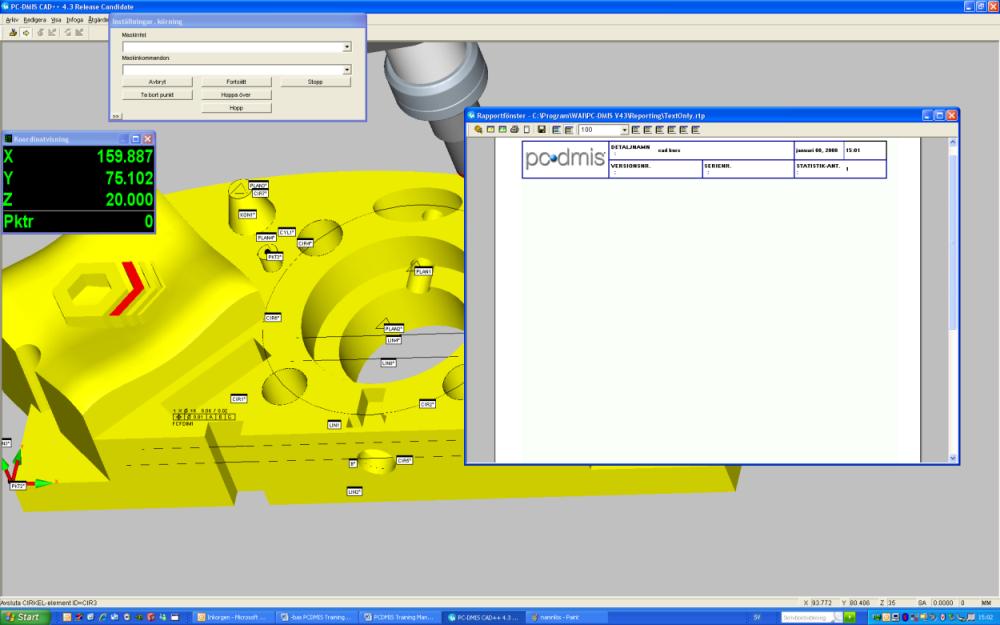The height and width of the screenshot is (625, 1000).
Task: Click the Z readout 20.000
Action: click(x=129, y=200)
